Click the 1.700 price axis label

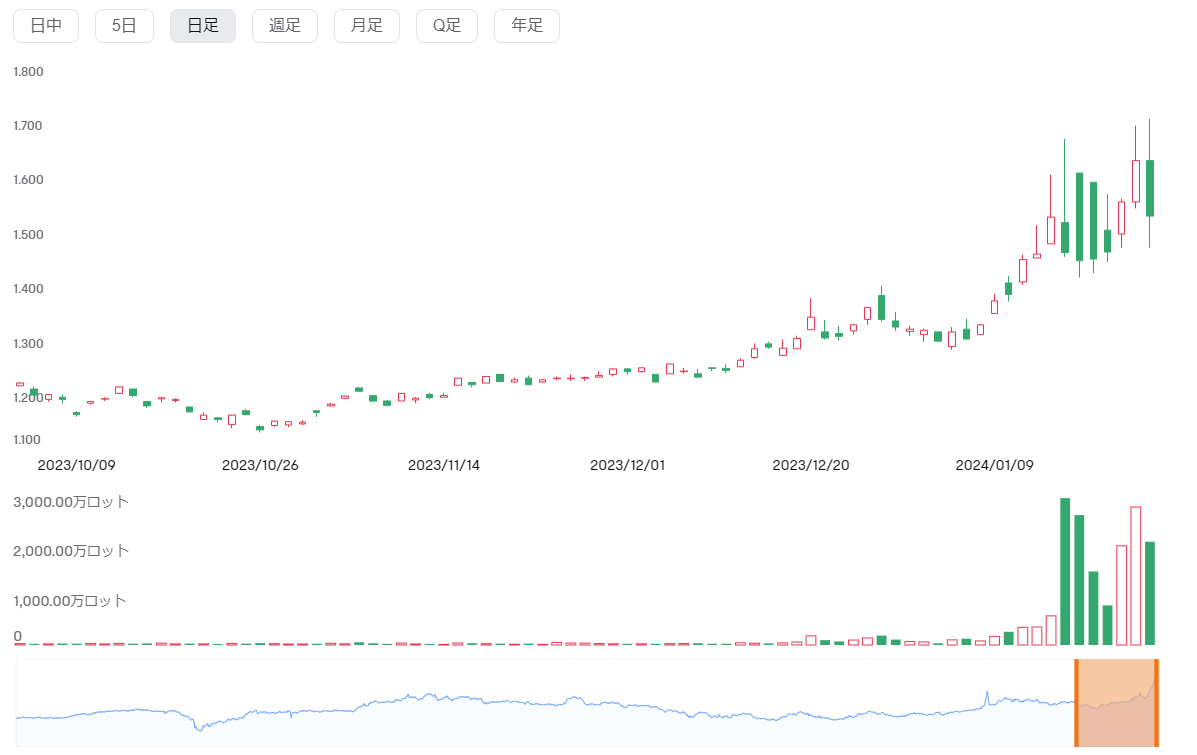pyautogui.click(x=28, y=126)
